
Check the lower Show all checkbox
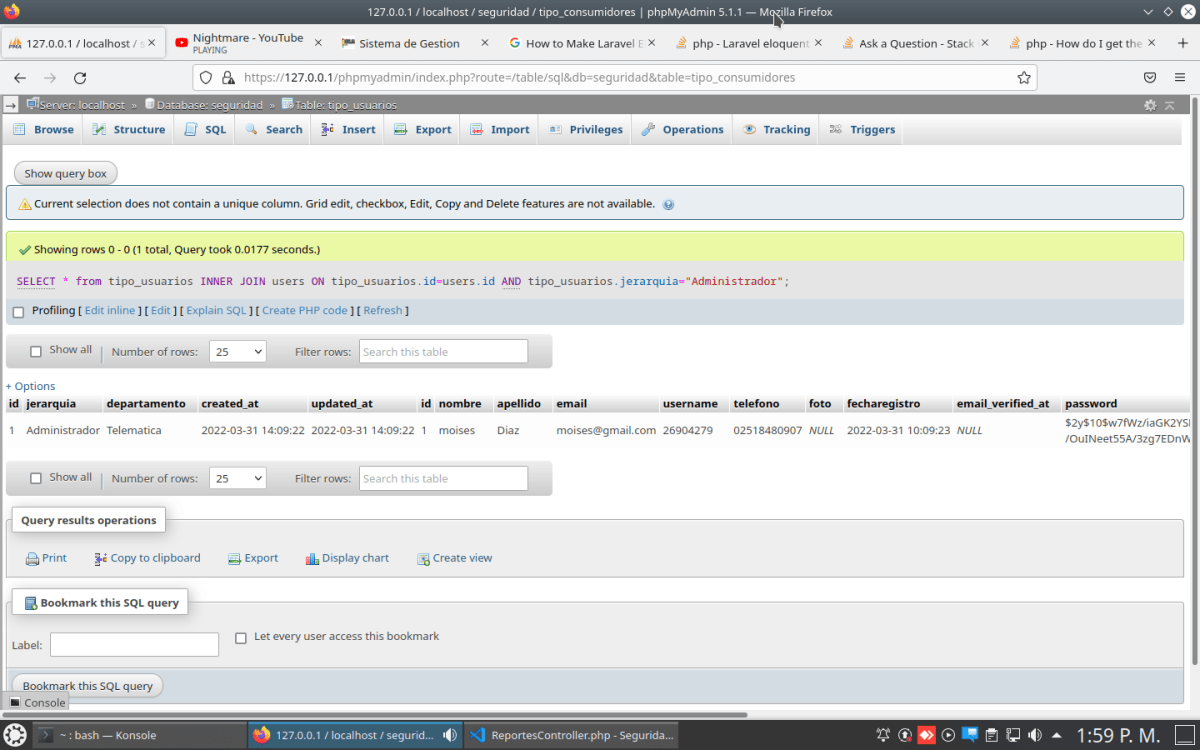[36, 478]
